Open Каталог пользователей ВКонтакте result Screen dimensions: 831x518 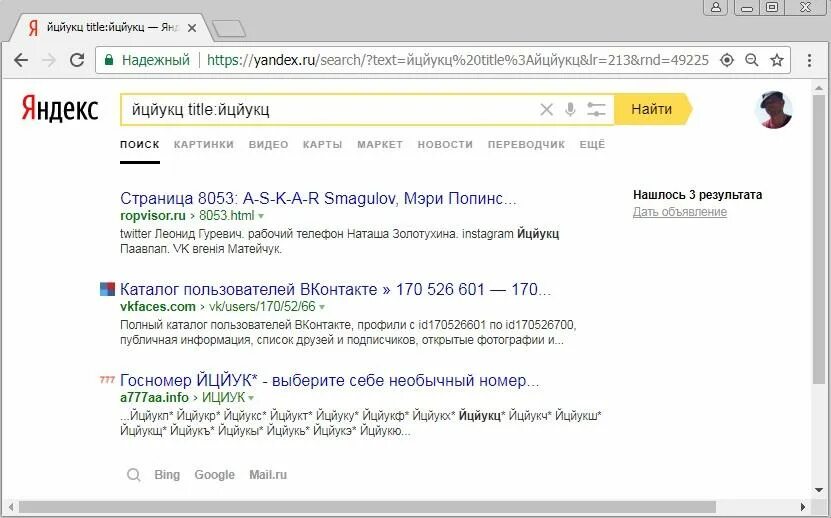point(335,289)
